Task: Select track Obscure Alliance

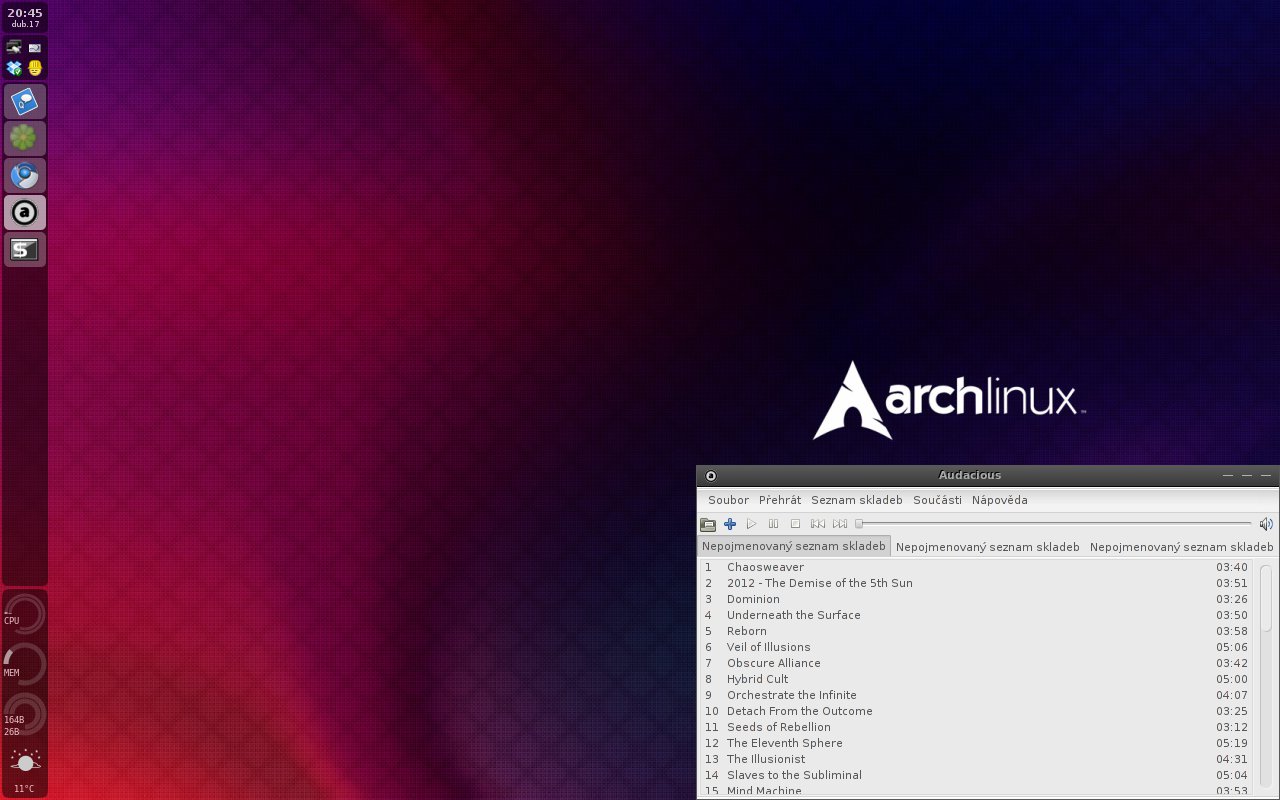Action: point(976,663)
